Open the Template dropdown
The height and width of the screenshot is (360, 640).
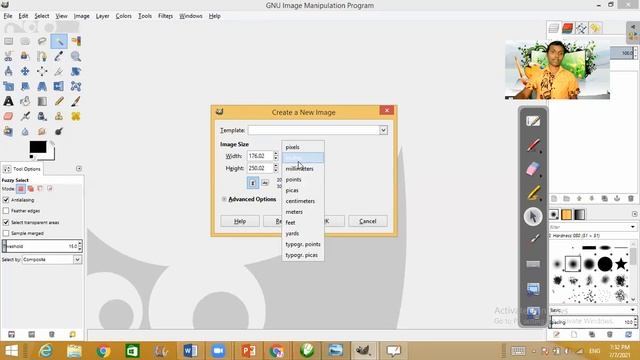(383, 130)
